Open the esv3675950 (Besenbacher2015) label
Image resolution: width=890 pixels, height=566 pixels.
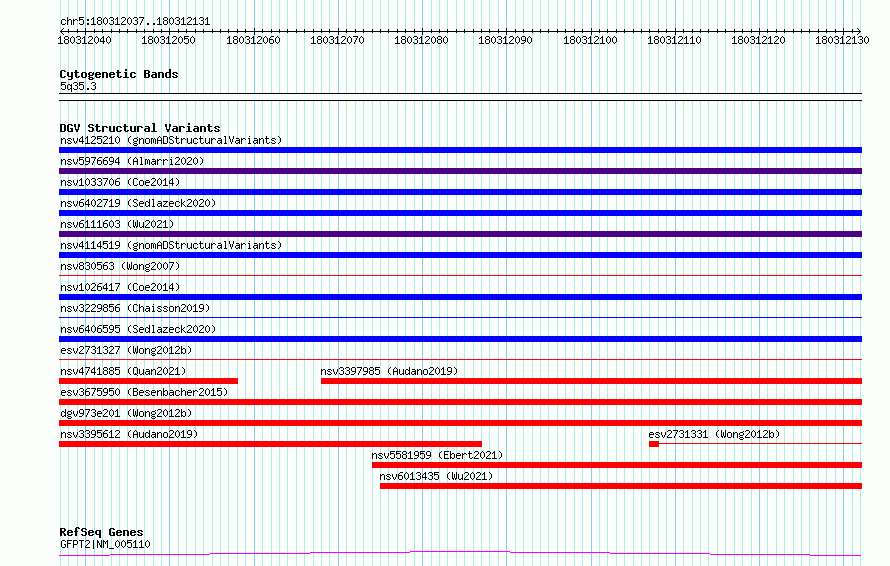coord(144,392)
